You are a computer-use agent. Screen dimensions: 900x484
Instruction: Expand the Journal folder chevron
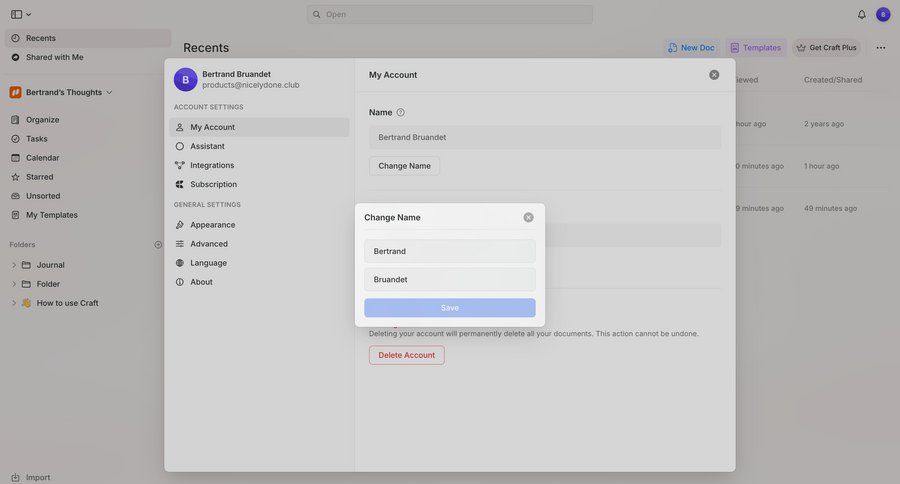click(x=14, y=265)
